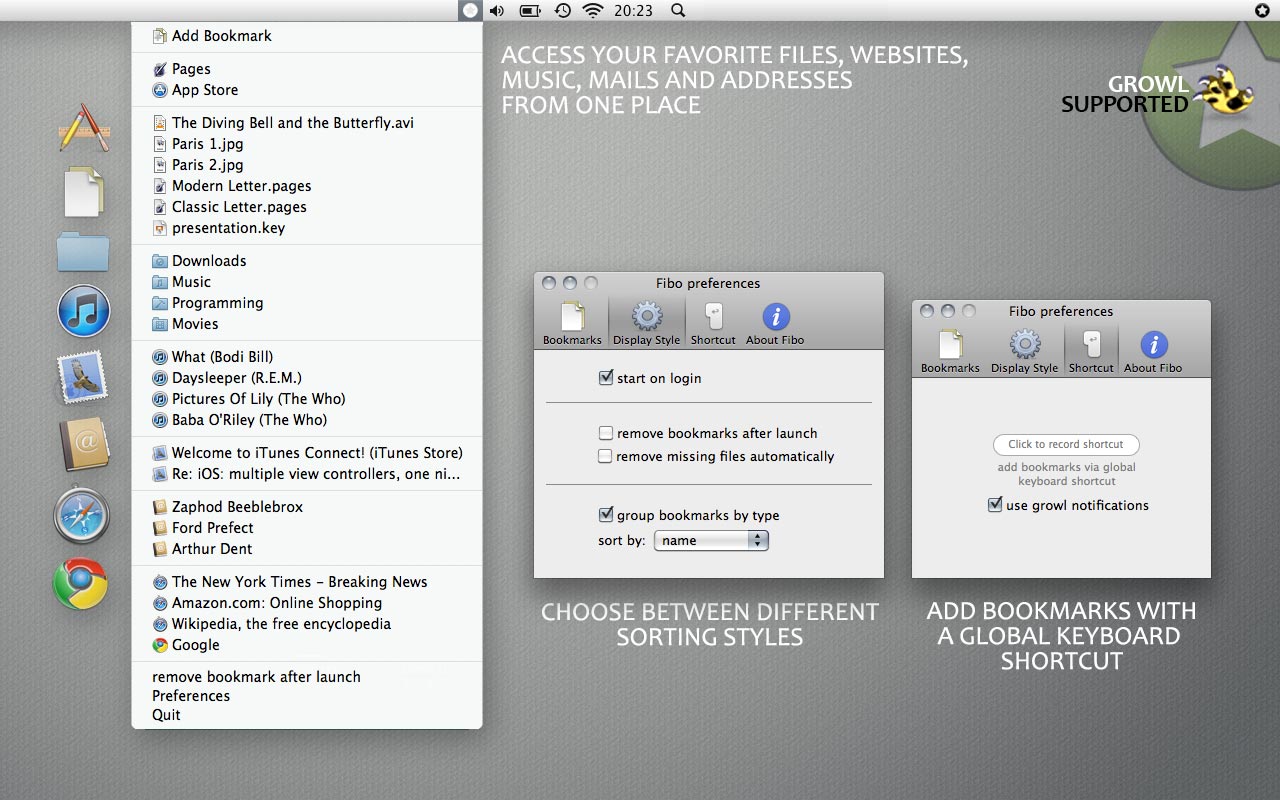1280x800 pixels.
Task: Select remove bookmark after launch menu item
Action: [x=307, y=677]
